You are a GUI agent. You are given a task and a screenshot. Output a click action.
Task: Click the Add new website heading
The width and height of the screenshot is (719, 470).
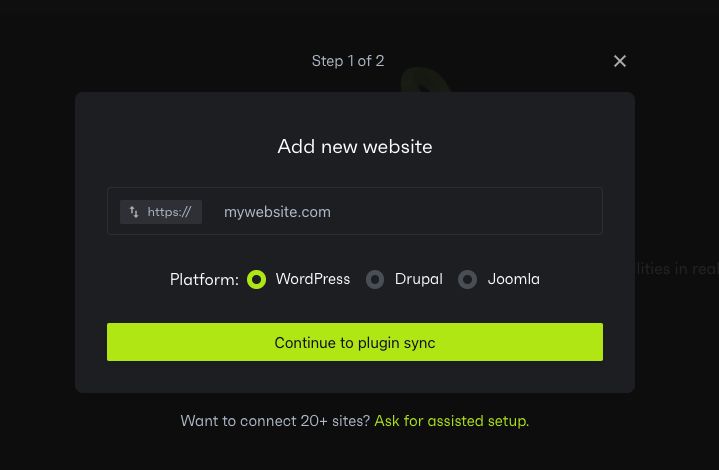355,147
